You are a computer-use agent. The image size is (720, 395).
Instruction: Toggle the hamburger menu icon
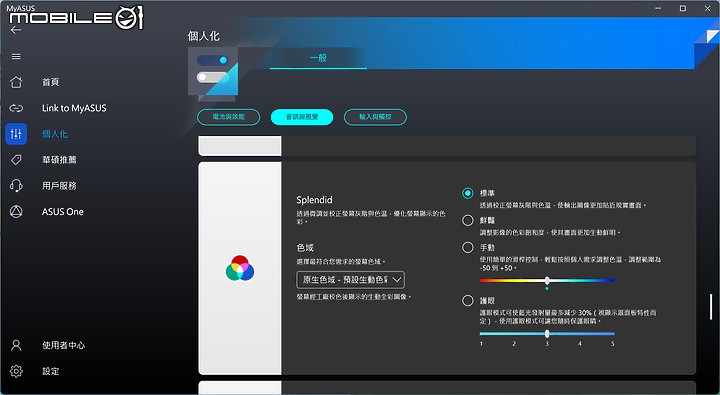click(x=16, y=56)
